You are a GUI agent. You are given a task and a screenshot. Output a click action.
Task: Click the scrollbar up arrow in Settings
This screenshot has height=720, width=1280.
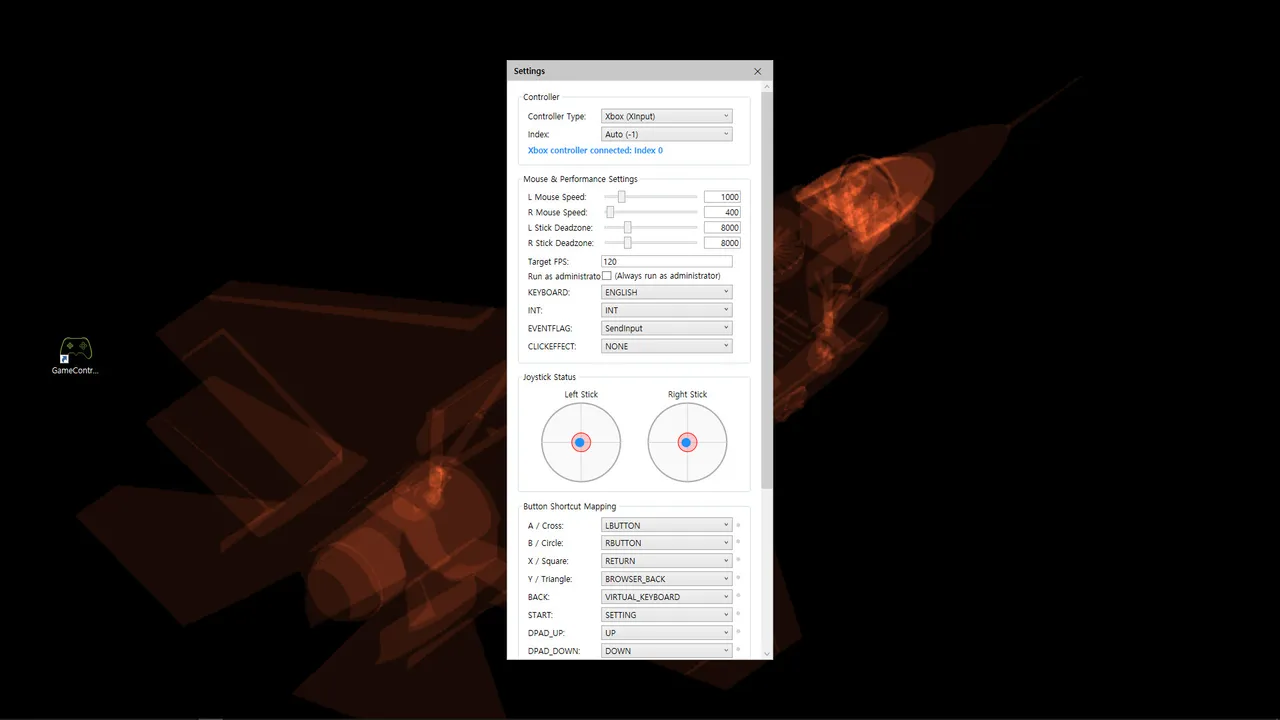(767, 88)
